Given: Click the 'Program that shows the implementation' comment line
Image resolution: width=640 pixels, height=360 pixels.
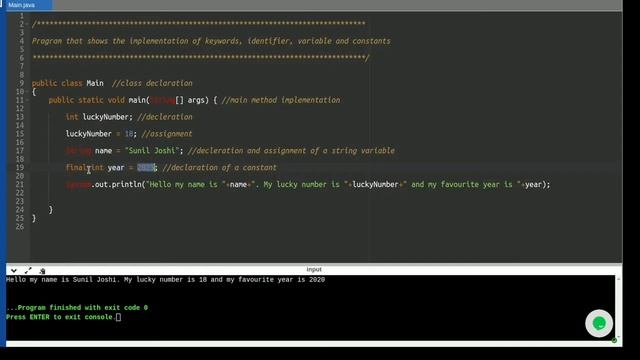Looking at the screenshot, I should [x=211, y=41].
